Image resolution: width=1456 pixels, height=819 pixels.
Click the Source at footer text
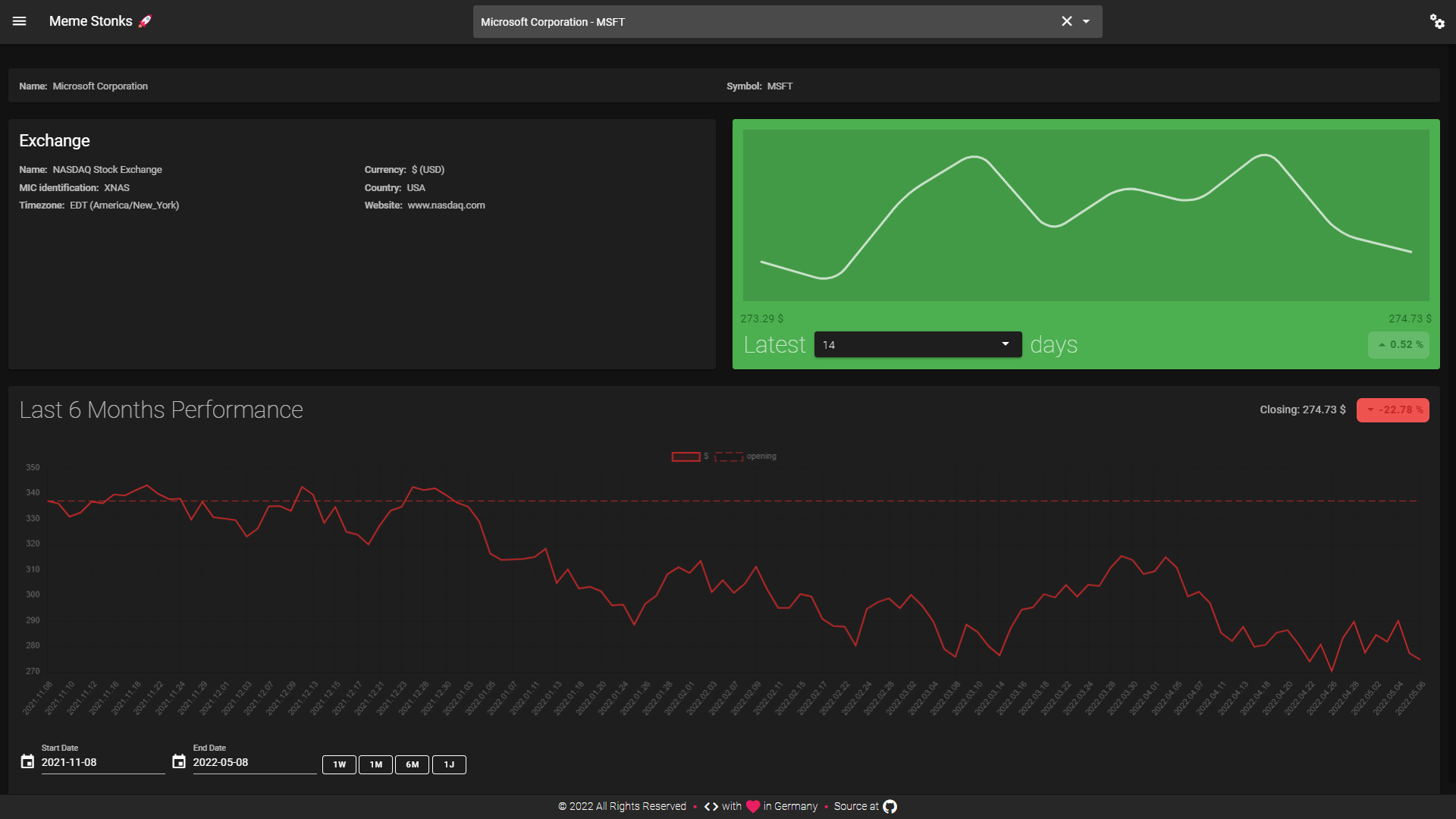point(856,807)
